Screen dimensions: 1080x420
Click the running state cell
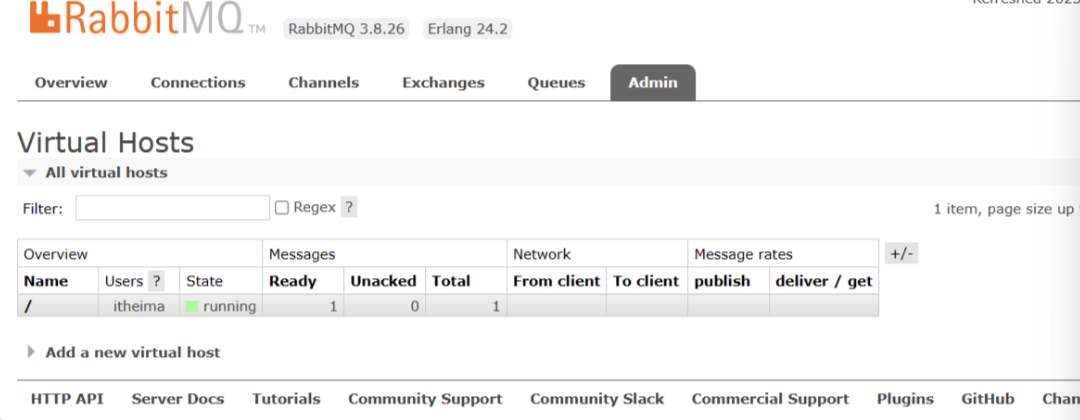(x=221, y=306)
